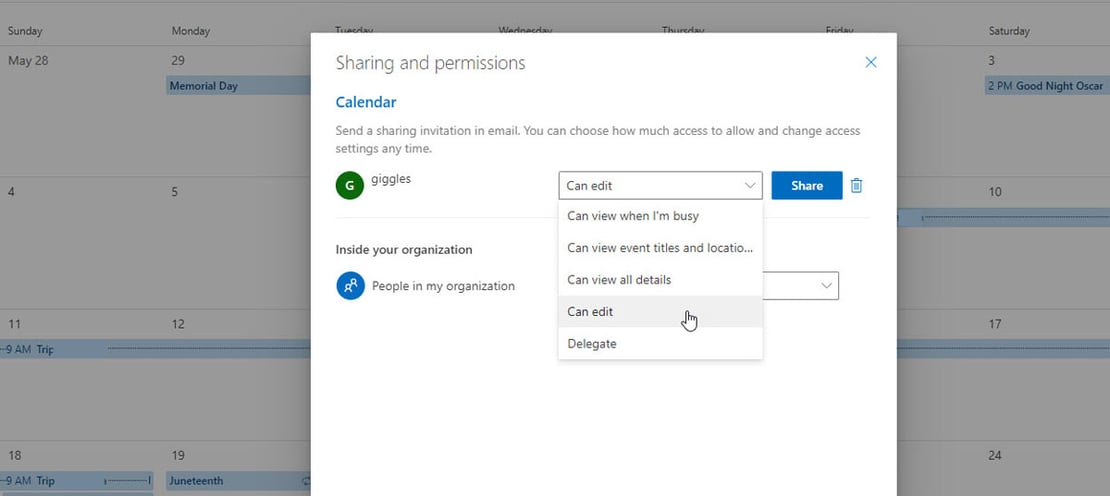Viewport: 1110px width, 496px height.
Task: Delete giggles using the trash icon
Action: 856,185
